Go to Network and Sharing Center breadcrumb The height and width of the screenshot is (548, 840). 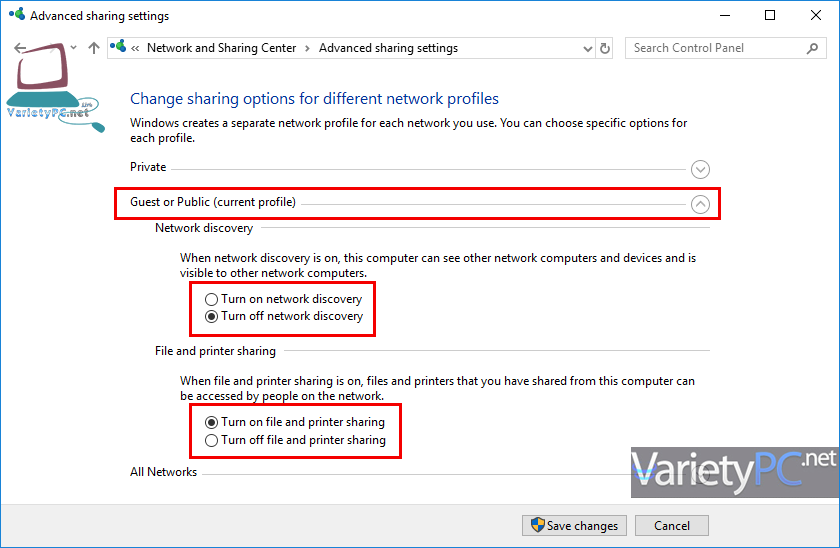point(221,48)
